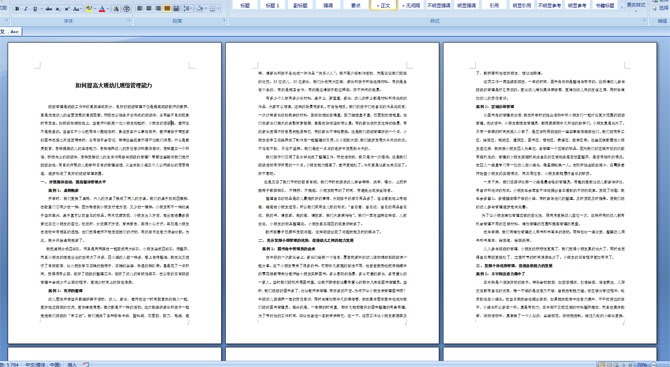
Task: Select the 正文 style in gallery
Action: 383,5
